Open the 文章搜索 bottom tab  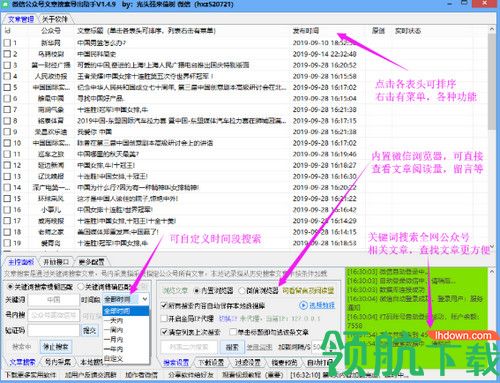tap(22, 362)
